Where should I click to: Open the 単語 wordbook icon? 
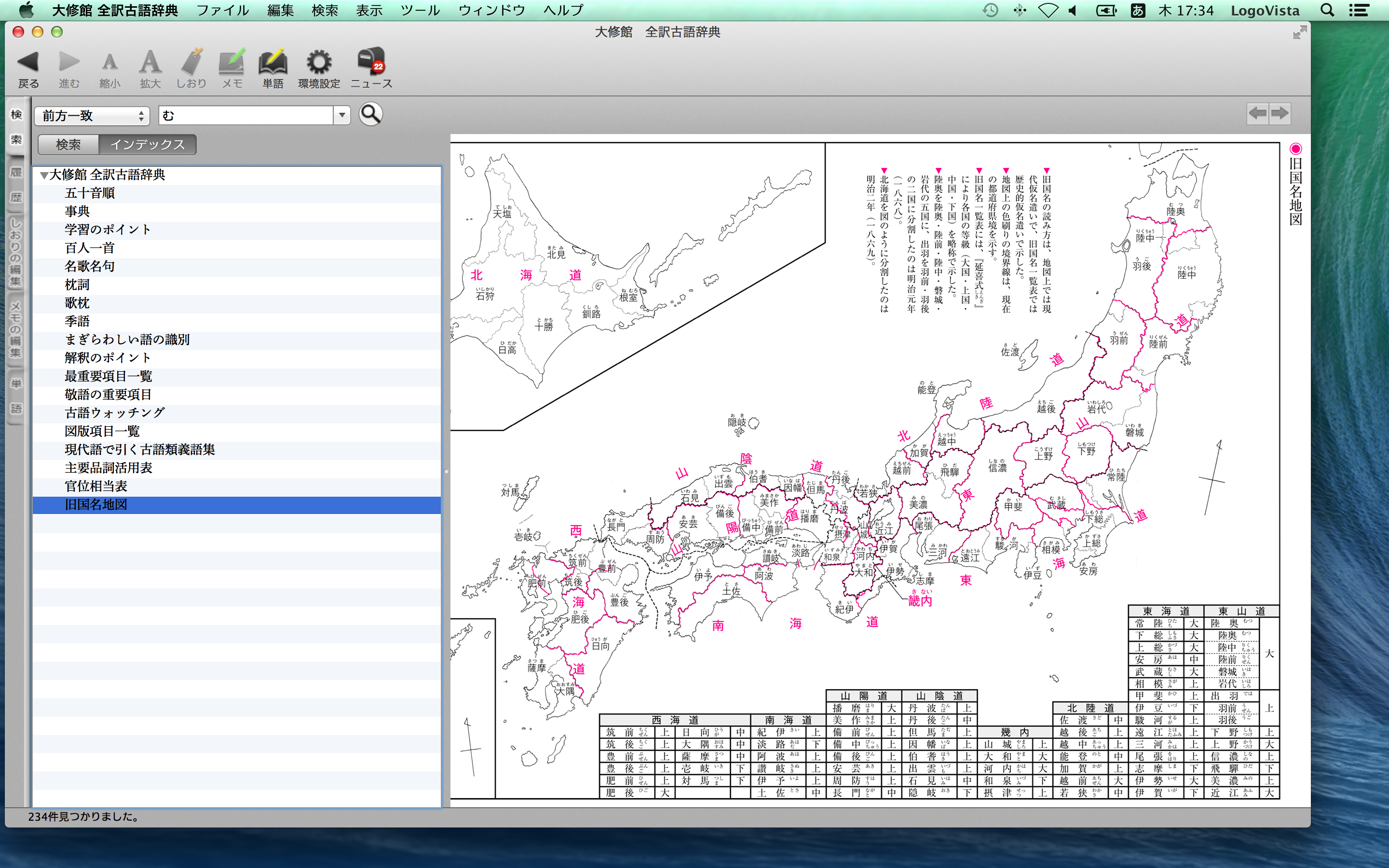click(x=272, y=62)
